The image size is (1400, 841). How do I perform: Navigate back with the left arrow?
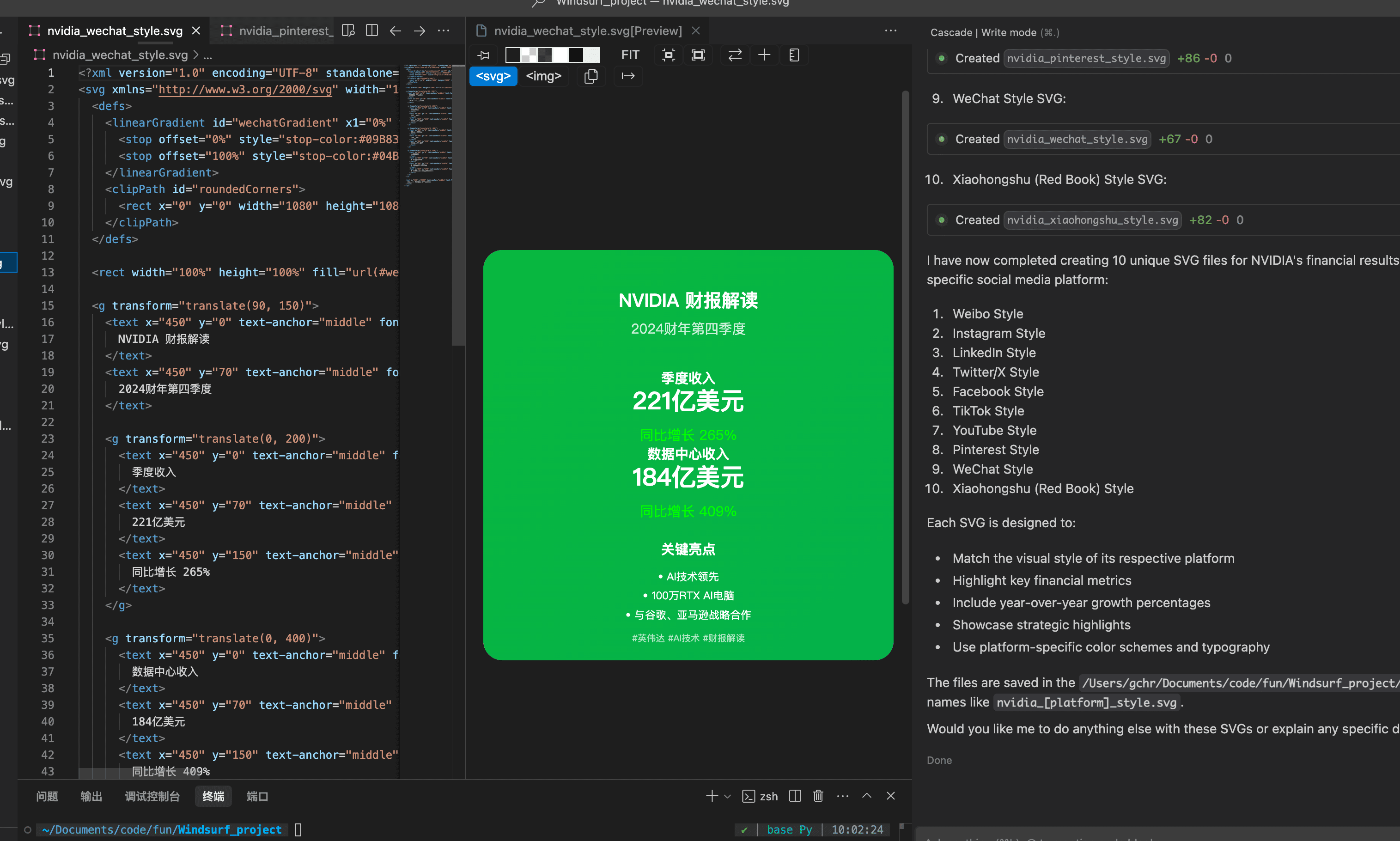tap(396, 30)
